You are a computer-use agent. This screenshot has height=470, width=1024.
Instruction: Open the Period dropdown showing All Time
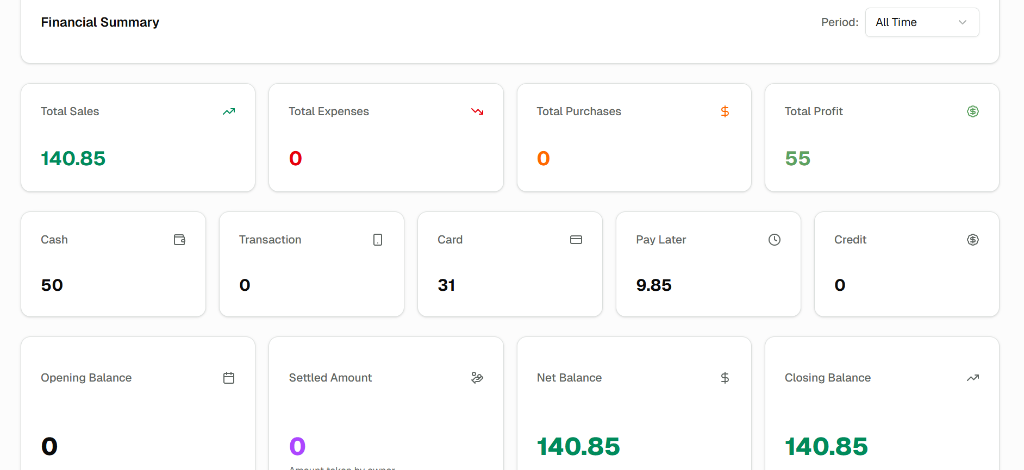921,22
